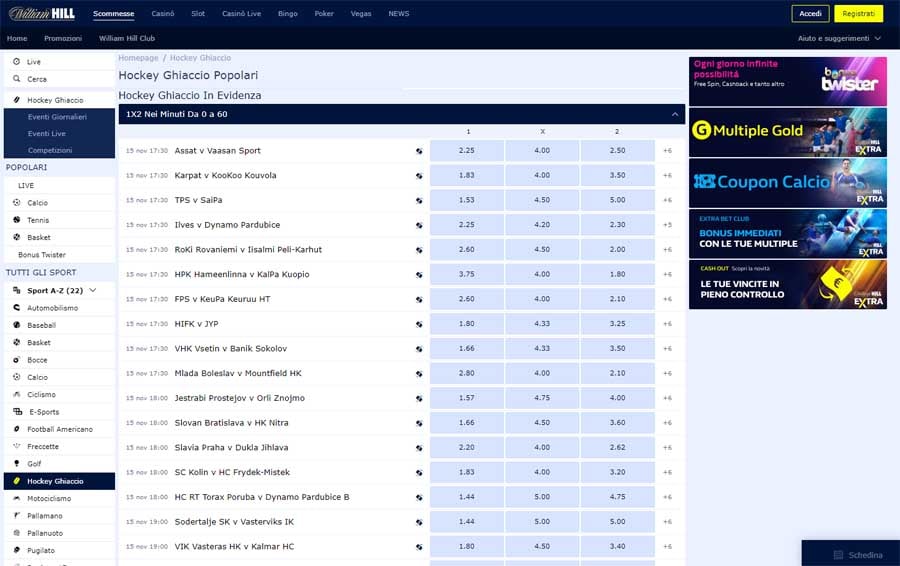Click the Basket icon under Popolari
900x566 pixels.
[16, 237]
